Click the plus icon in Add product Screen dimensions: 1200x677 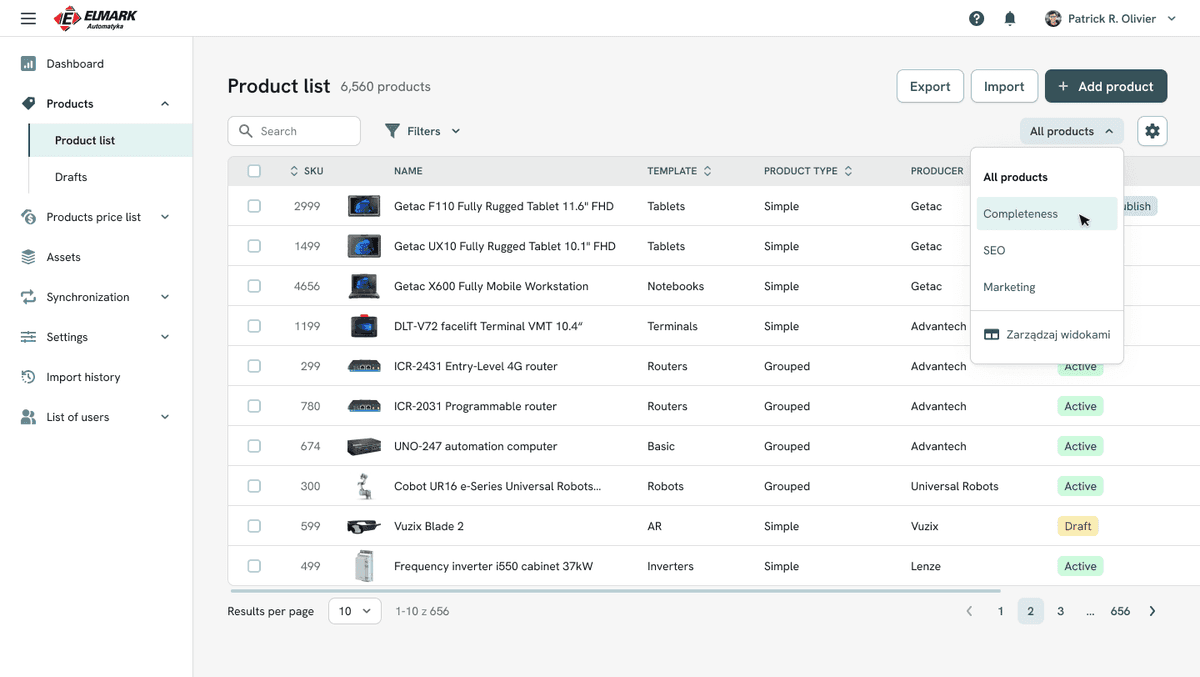pos(1063,87)
